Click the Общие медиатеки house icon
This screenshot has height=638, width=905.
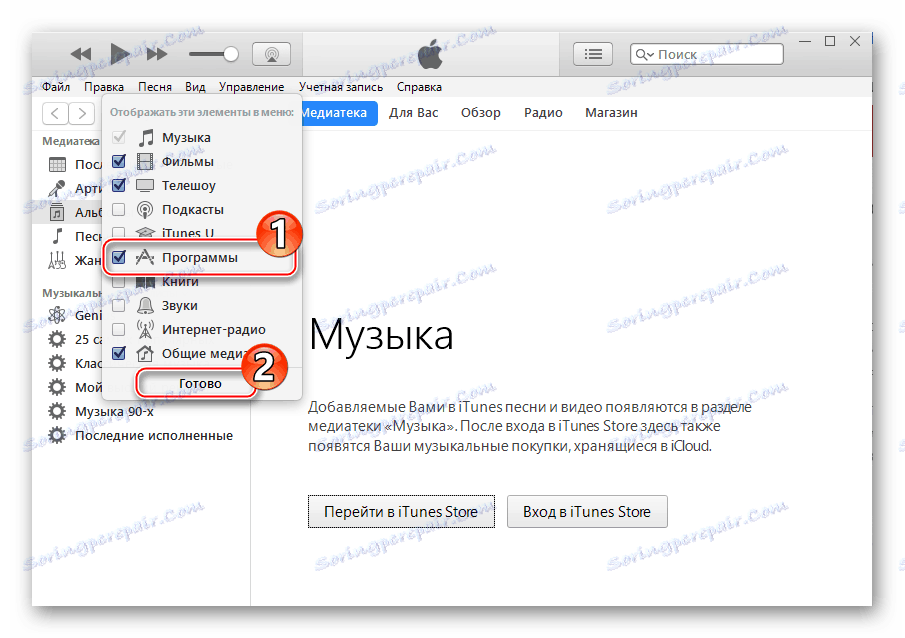pos(145,353)
